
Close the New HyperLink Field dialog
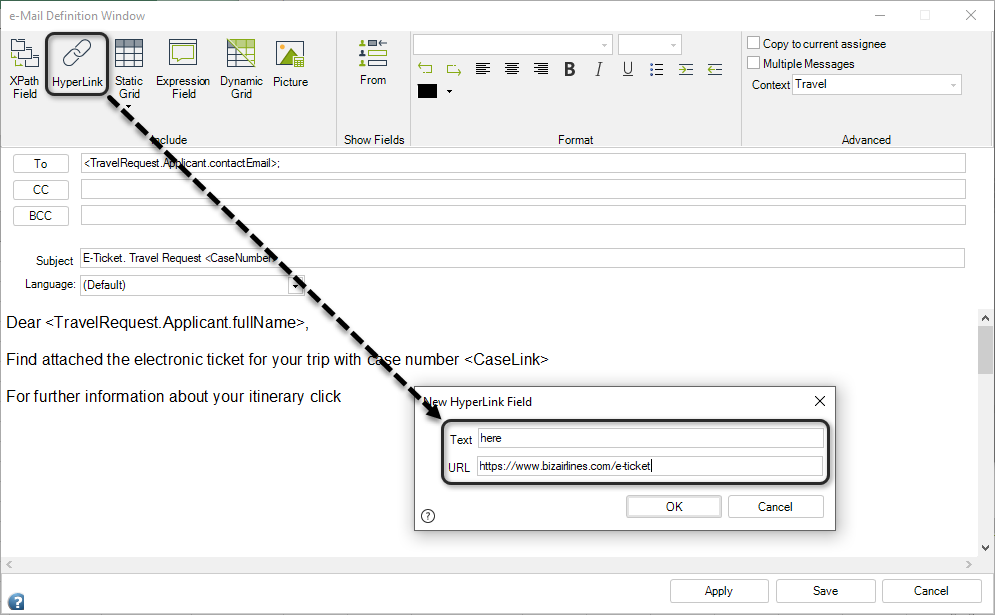tap(820, 401)
